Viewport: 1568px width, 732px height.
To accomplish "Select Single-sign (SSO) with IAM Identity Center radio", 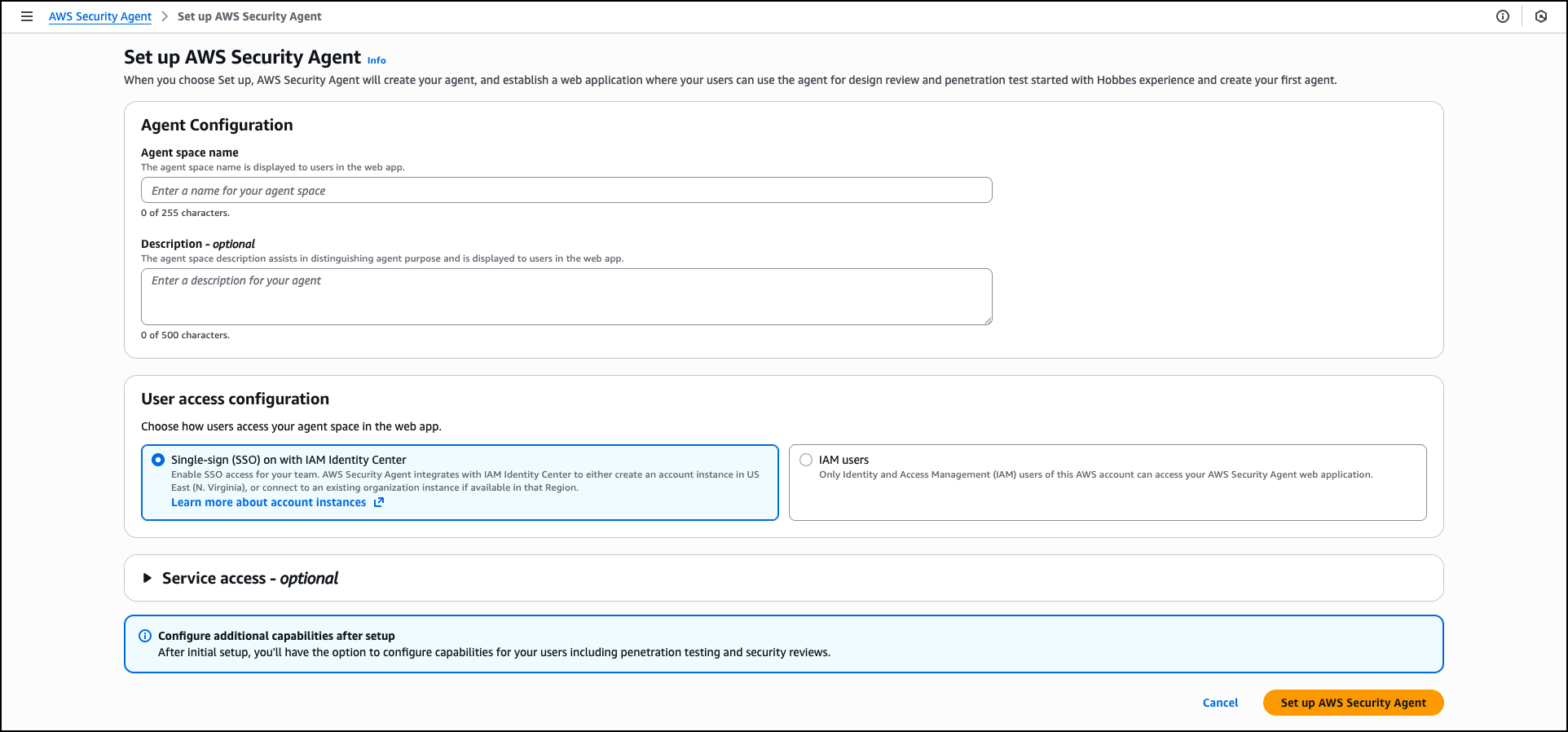I will click(158, 460).
